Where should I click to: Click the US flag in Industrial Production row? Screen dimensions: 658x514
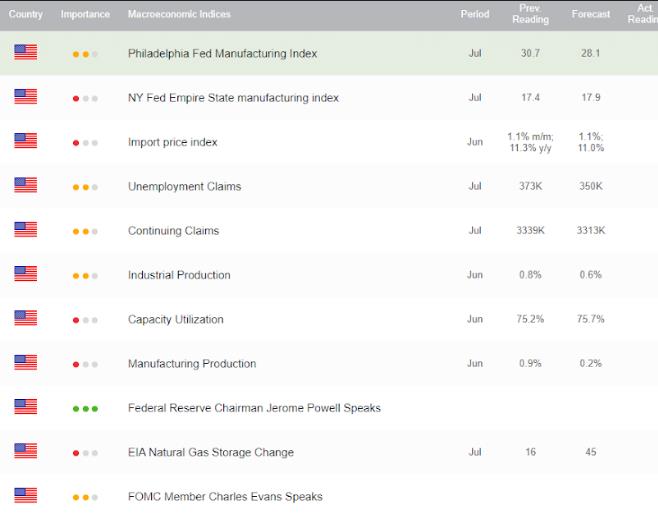pyautogui.click(x=26, y=274)
